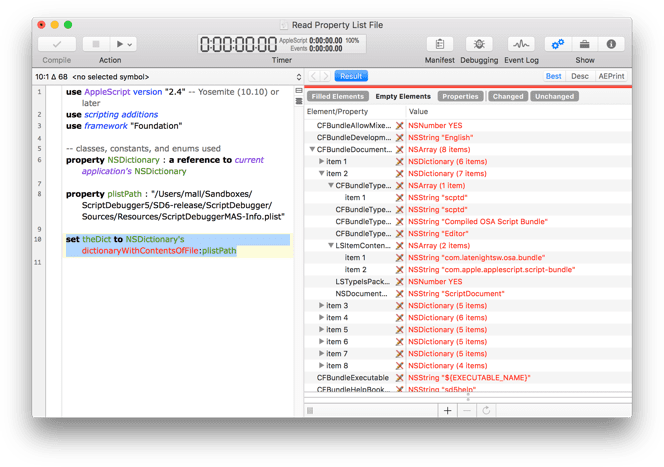Sort by Element/Property column header

(354, 112)
